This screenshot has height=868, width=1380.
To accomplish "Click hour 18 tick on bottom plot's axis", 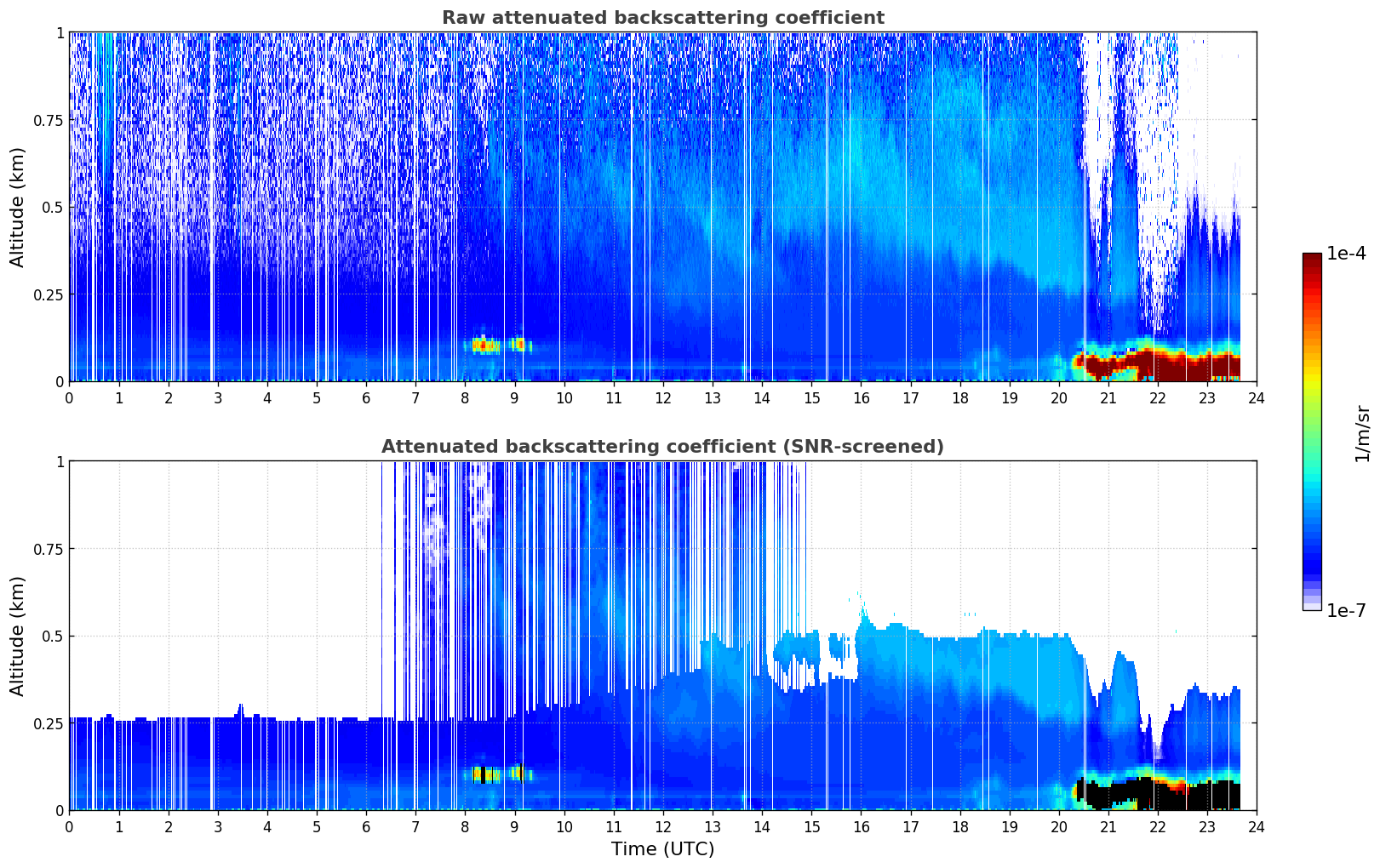I will (959, 826).
